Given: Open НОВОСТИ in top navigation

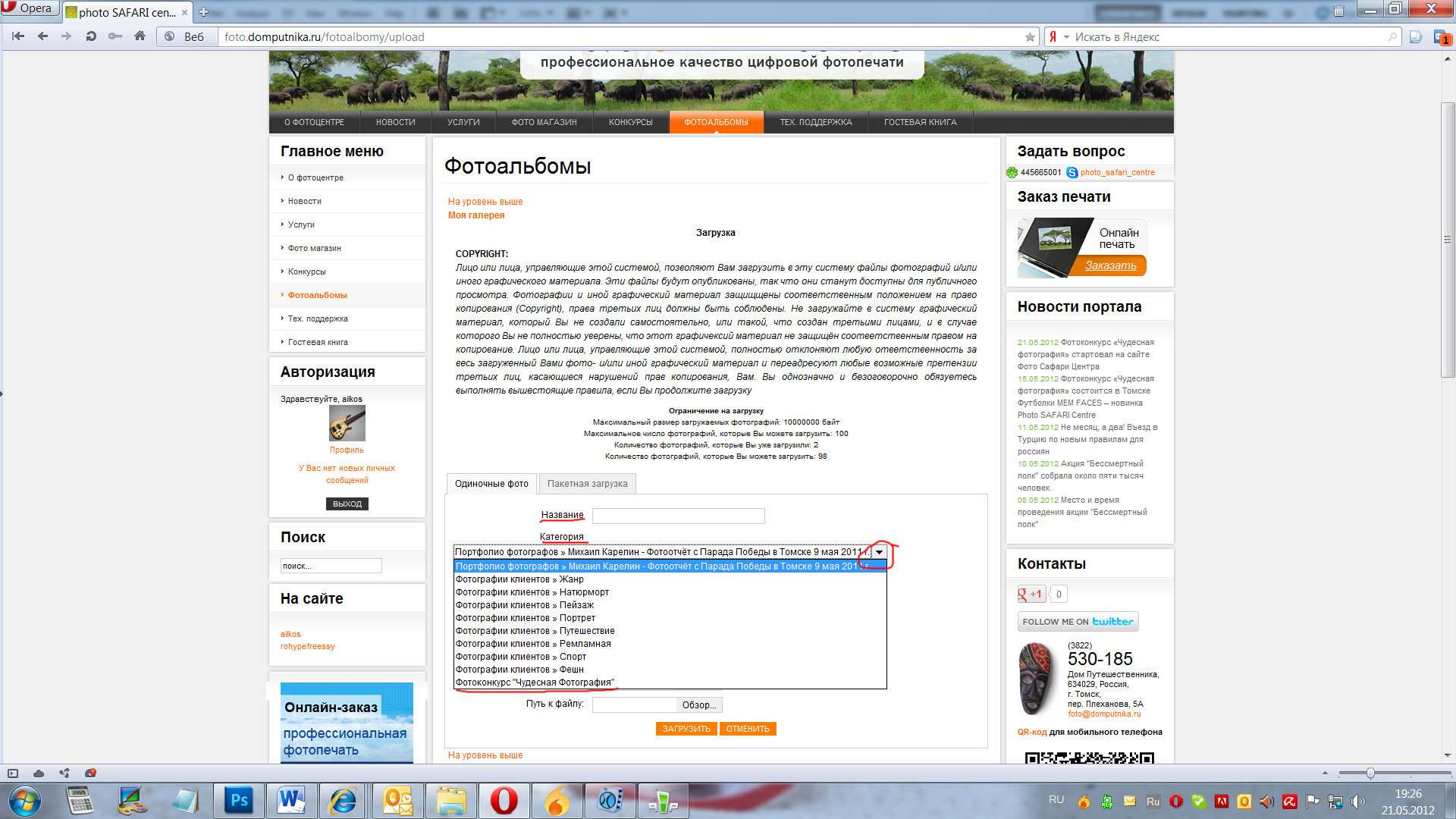Looking at the screenshot, I should (x=396, y=122).
